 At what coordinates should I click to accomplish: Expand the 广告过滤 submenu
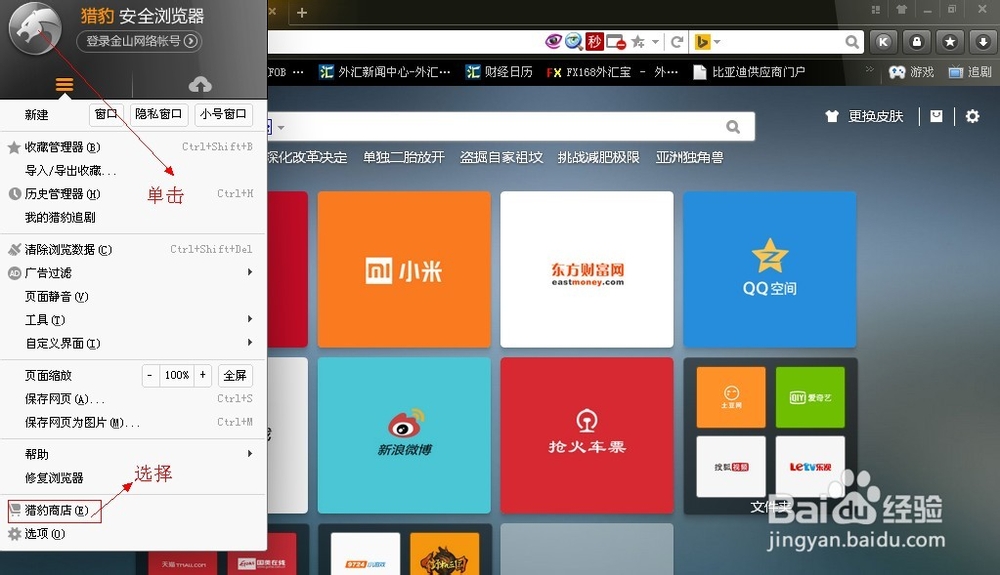pyautogui.click(x=133, y=273)
